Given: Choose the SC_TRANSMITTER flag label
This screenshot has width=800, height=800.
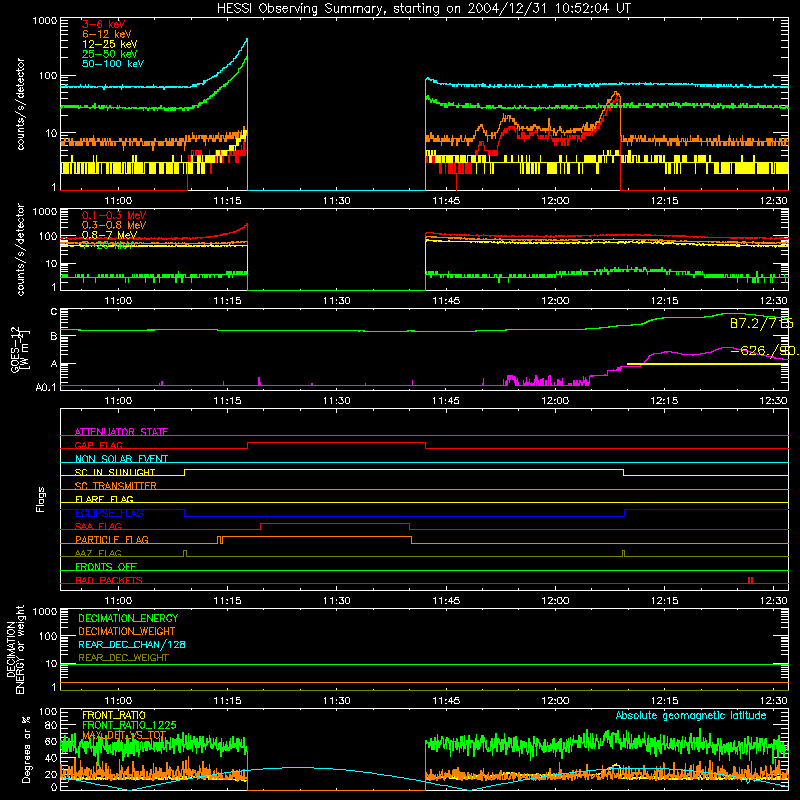Looking at the screenshot, I should tap(116, 486).
